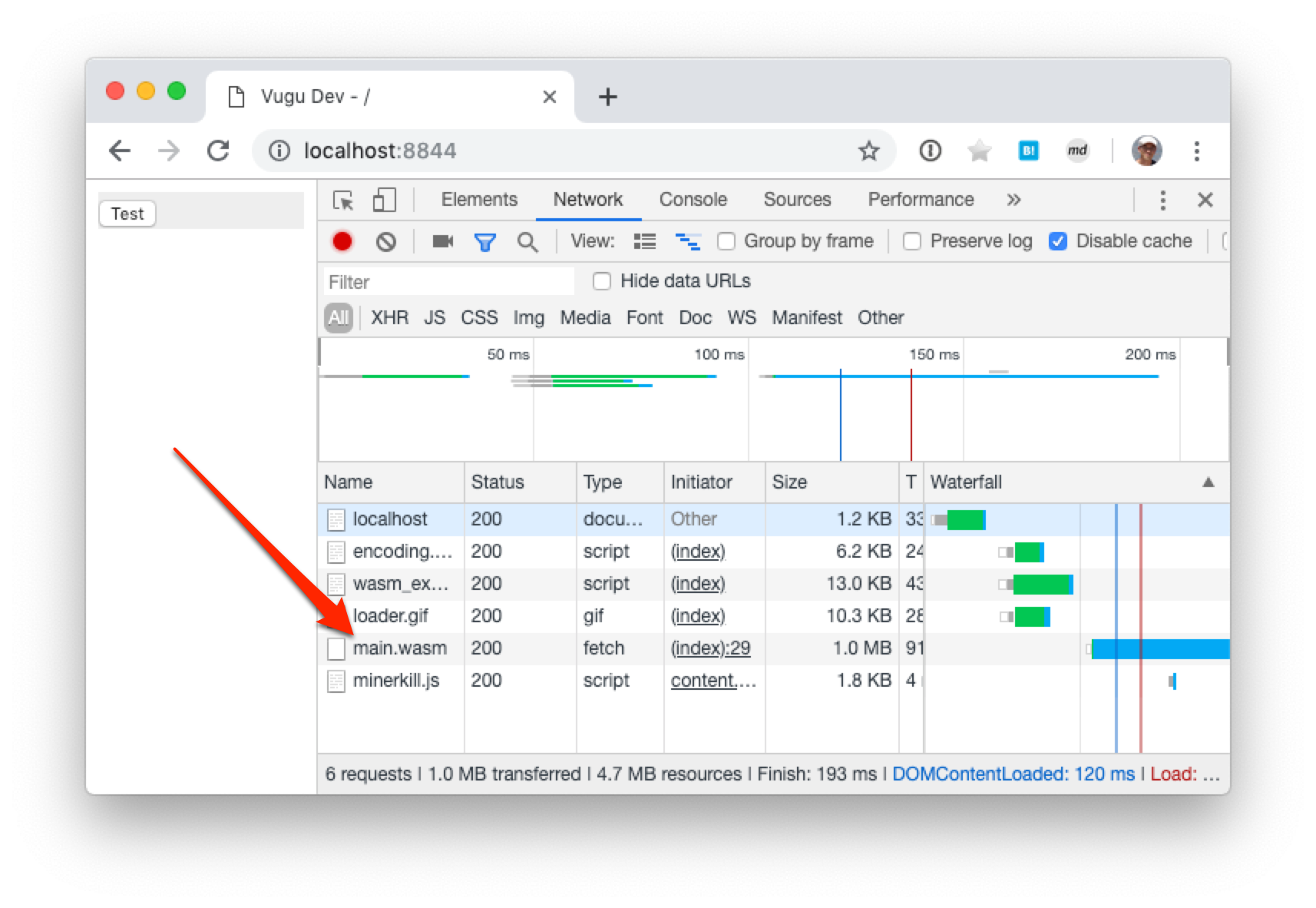Click the 150 ms mark in the timeline overview
The width and height of the screenshot is (1316, 908).
(934, 355)
